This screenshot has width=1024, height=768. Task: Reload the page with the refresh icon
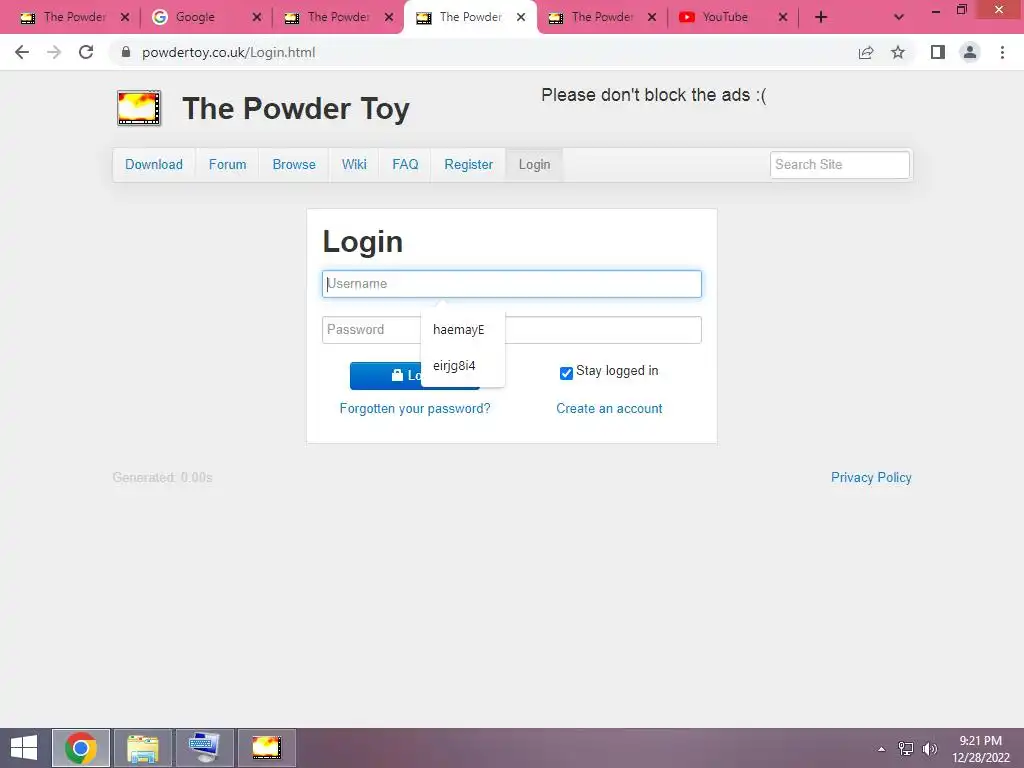pos(86,52)
